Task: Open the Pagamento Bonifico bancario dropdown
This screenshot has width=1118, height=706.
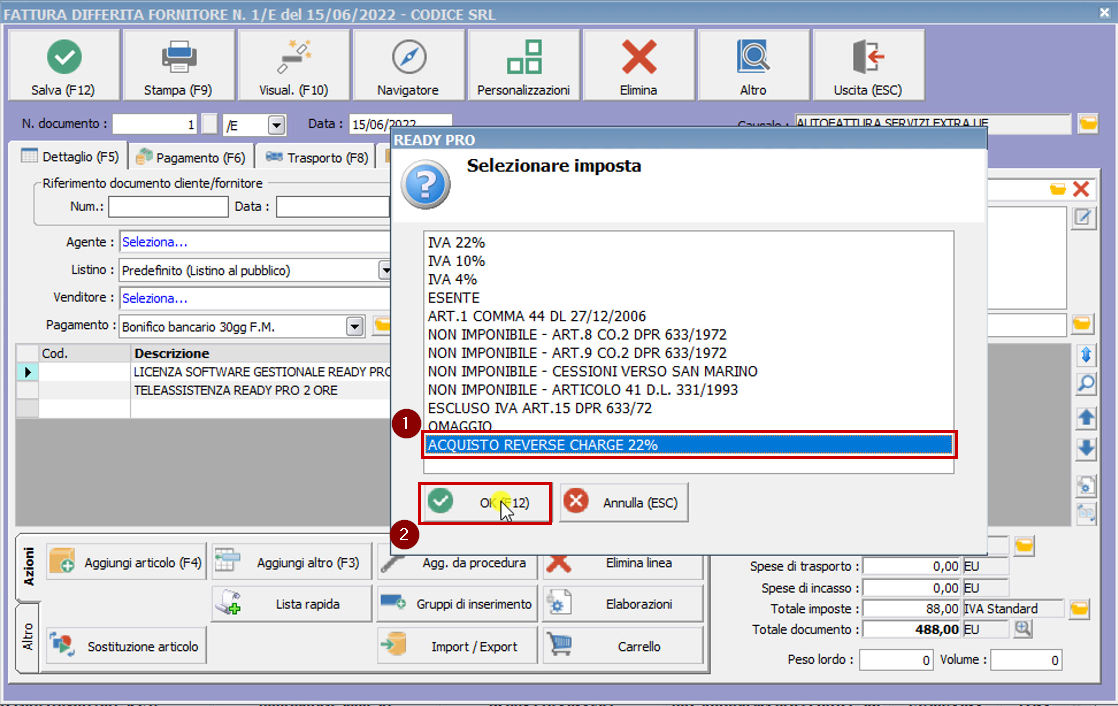Action: coord(354,327)
